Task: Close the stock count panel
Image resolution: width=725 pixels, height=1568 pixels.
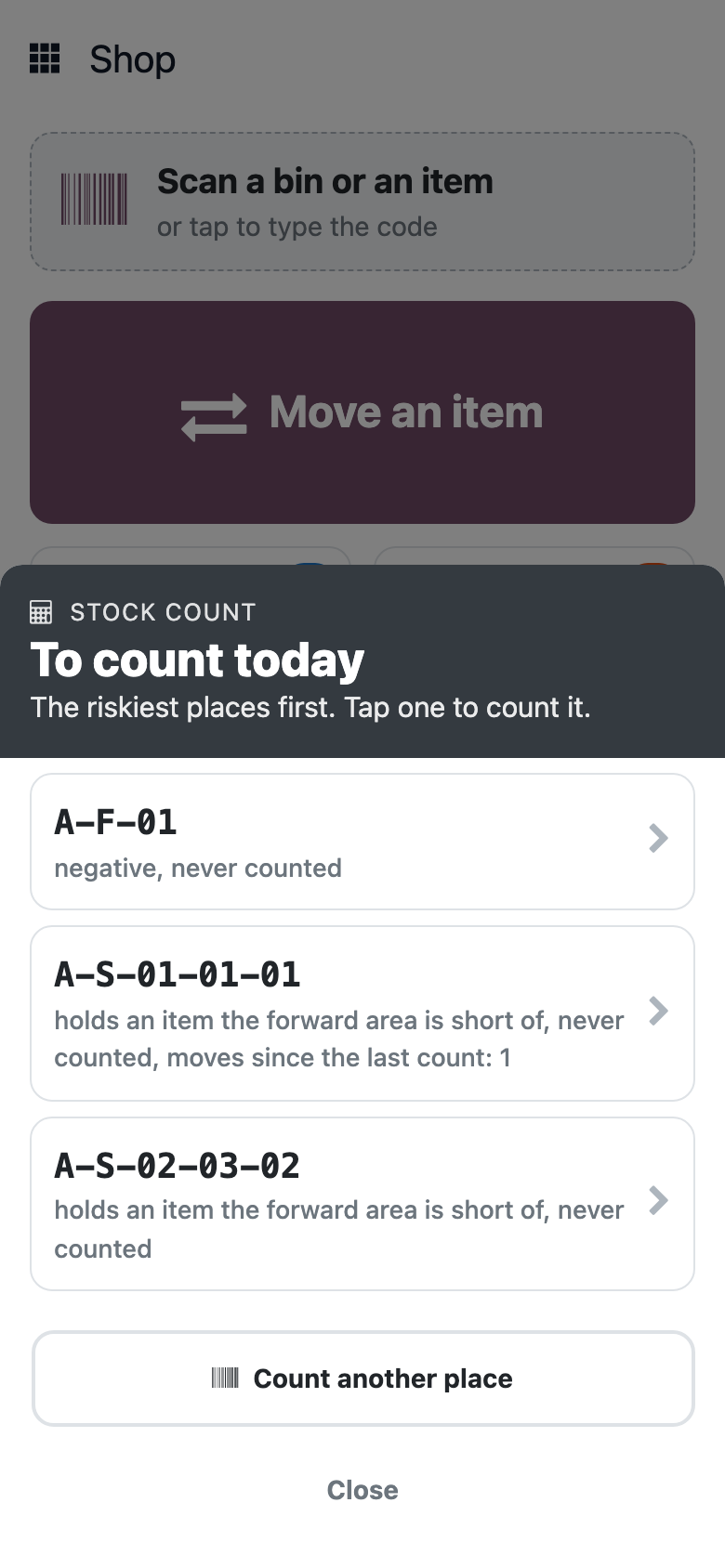Action: tap(362, 1490)
